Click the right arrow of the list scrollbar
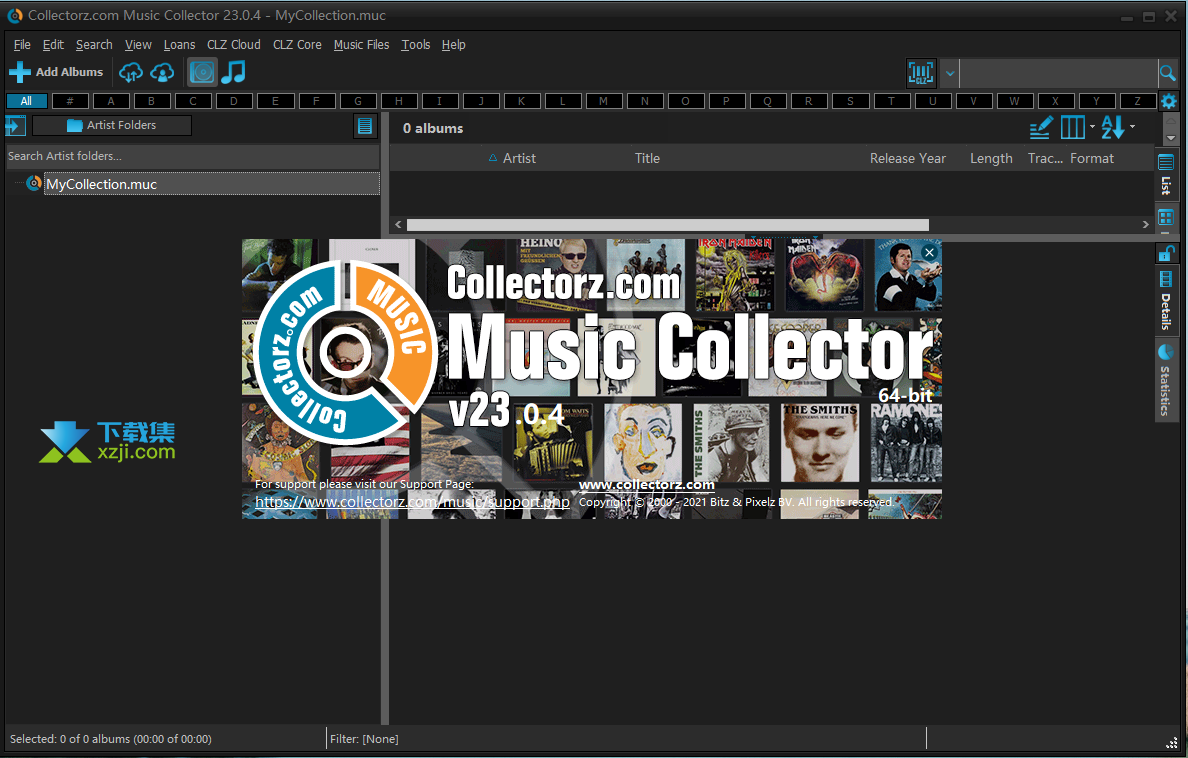Viewport: 1188px width, 758px height. pyautogui.click(x=1146, y=225)
